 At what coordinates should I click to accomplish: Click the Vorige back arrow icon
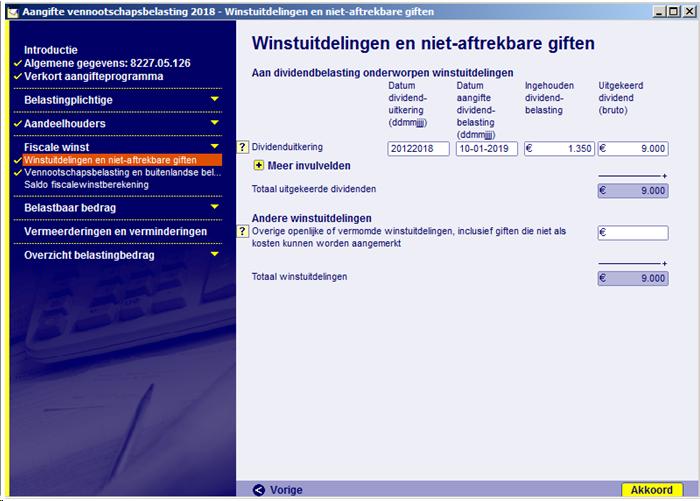coord(258,490)
